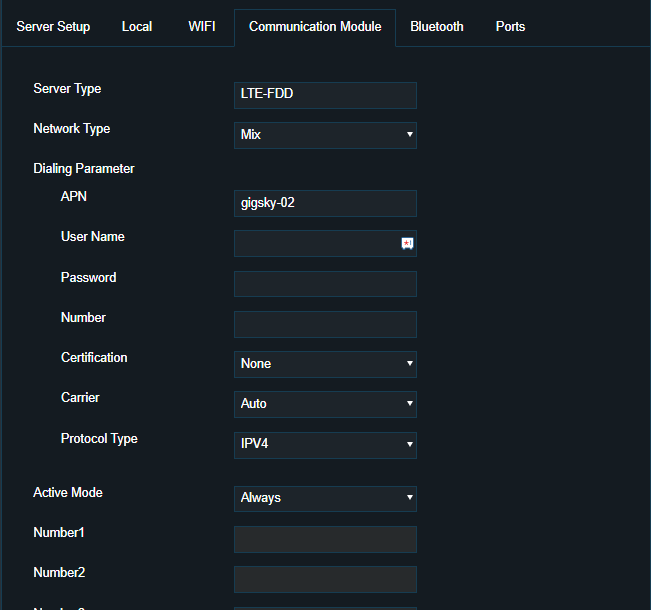Expand the Carrier dropdown set to Auto
651x610 pixels.
click(325, 404)
